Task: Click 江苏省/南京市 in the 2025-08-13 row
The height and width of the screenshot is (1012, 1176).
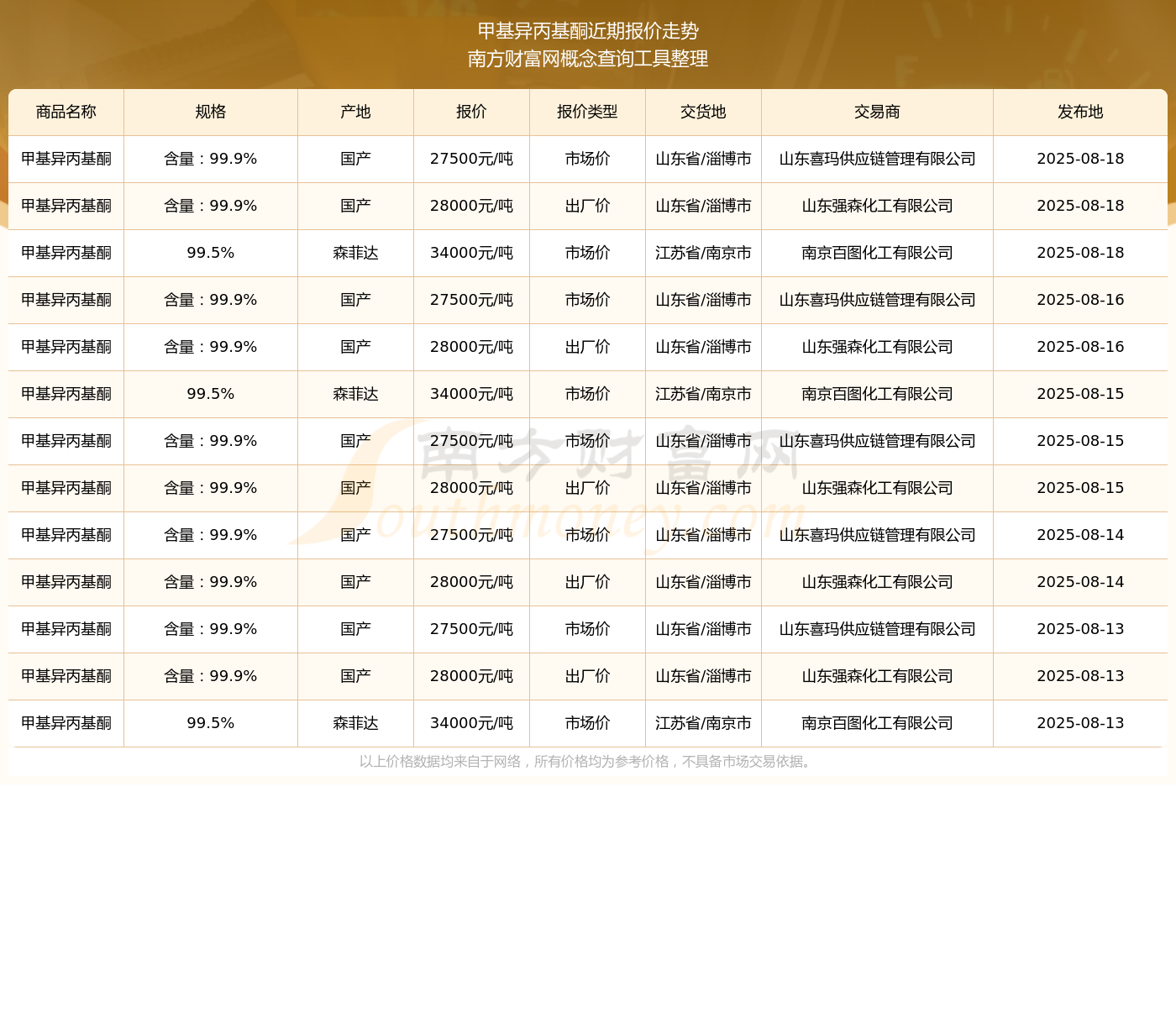Action: 703,723
